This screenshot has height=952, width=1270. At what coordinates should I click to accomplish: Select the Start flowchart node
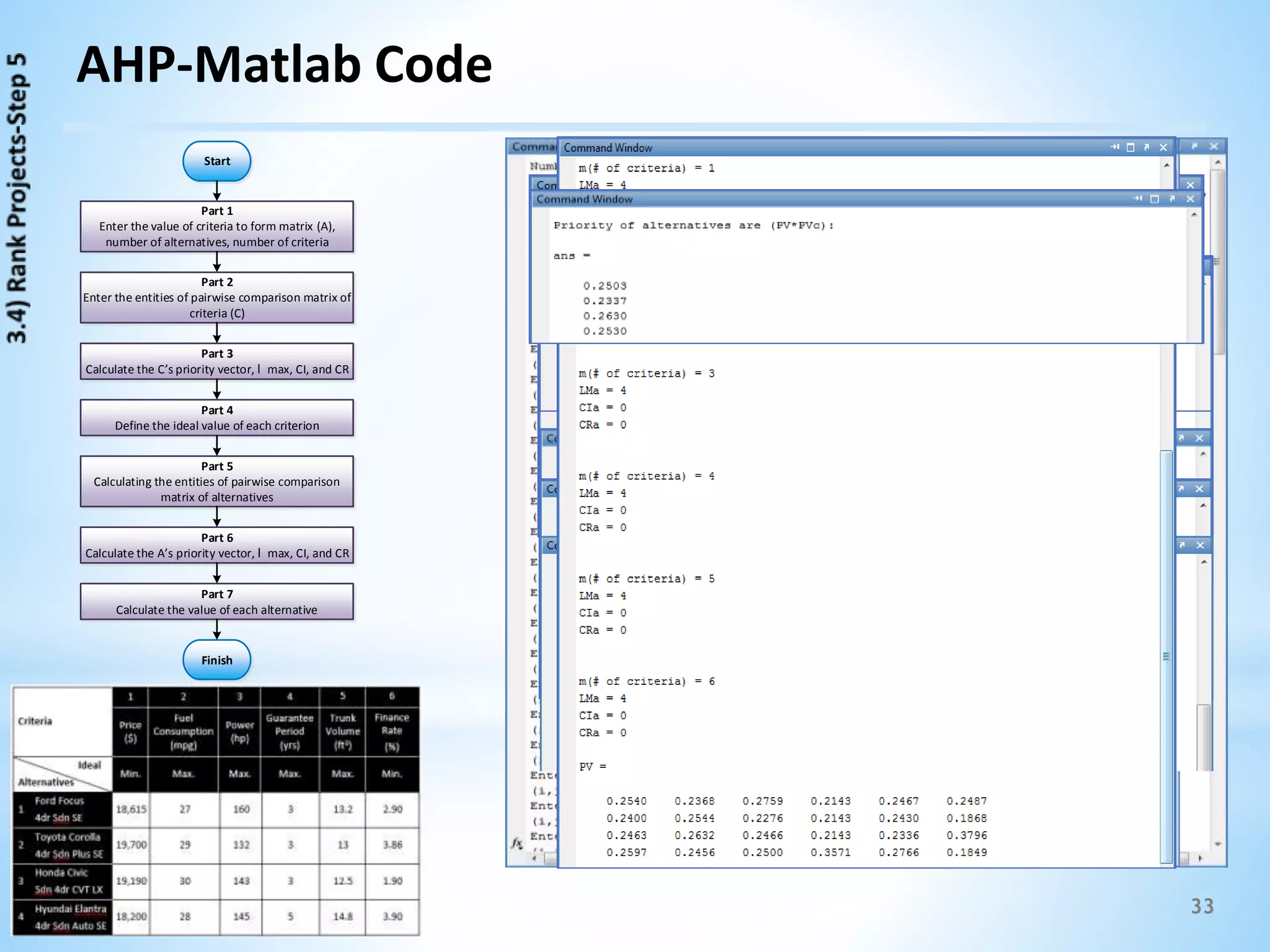click(217, 161)
